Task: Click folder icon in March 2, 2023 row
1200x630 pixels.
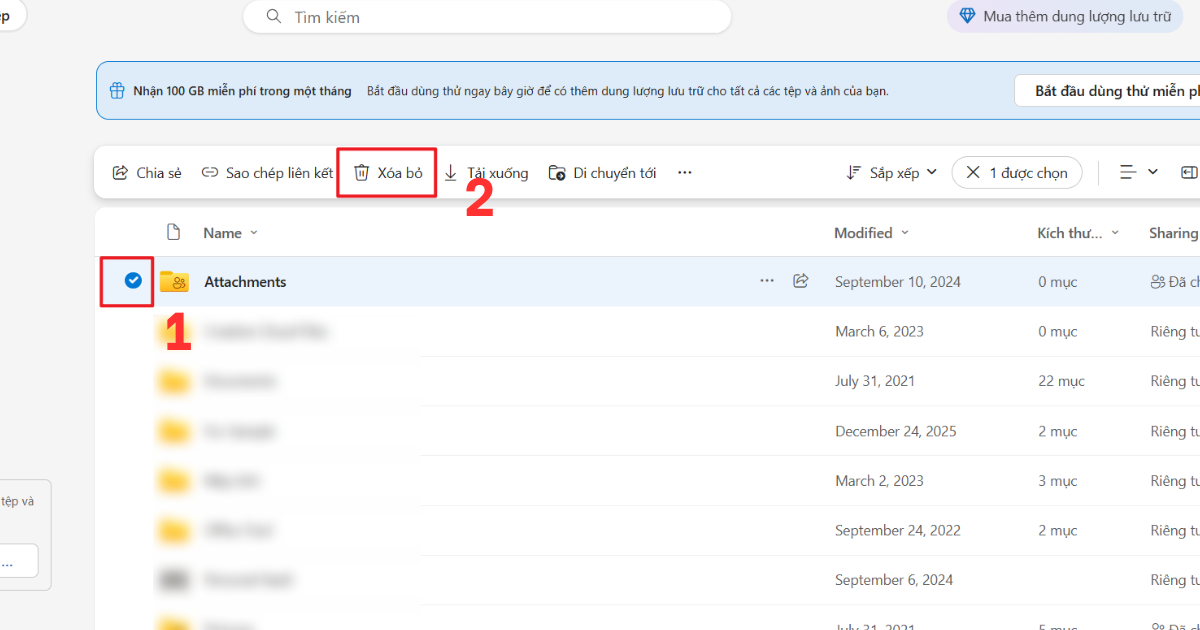Action: (174, 481)
